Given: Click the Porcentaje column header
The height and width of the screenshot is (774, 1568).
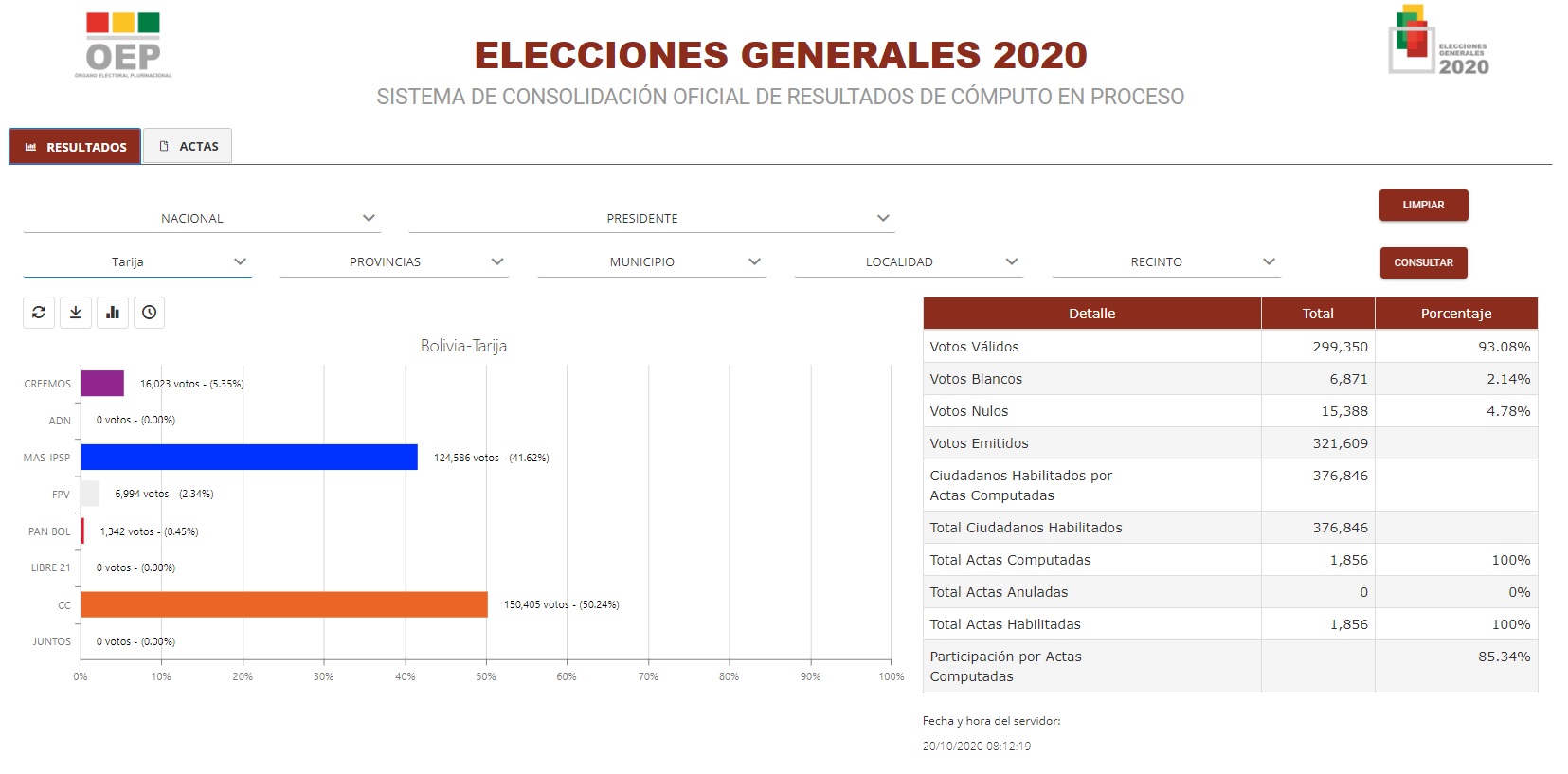Looking at the screenshot, I should coord(1455,314).
